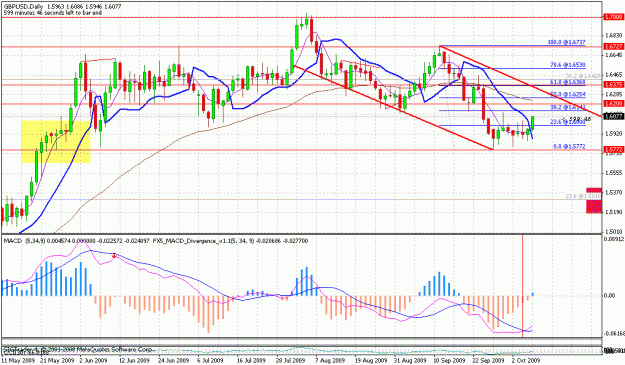Click the '22 Sep 2009' date label
The image size is (625, 365).
(489, 360)
